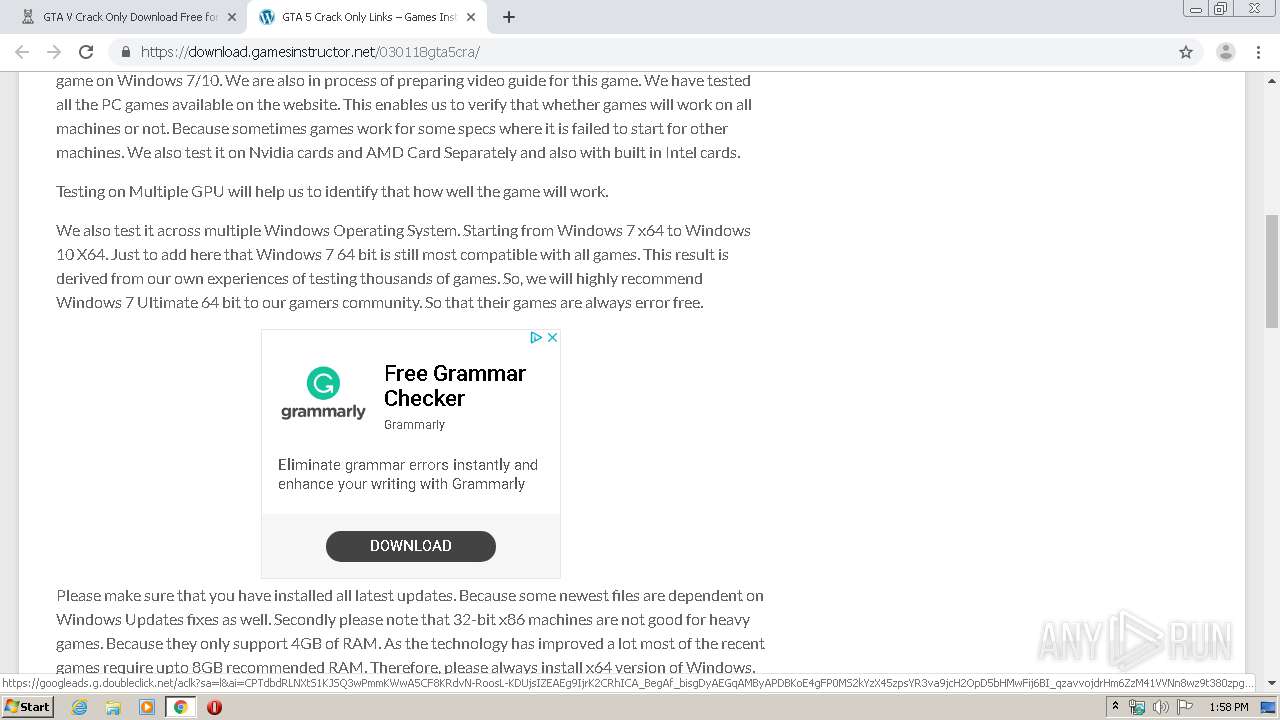1280x720 pixels.
Task: Click the Grammarly advertiser name text
Action: coord(414,425)
